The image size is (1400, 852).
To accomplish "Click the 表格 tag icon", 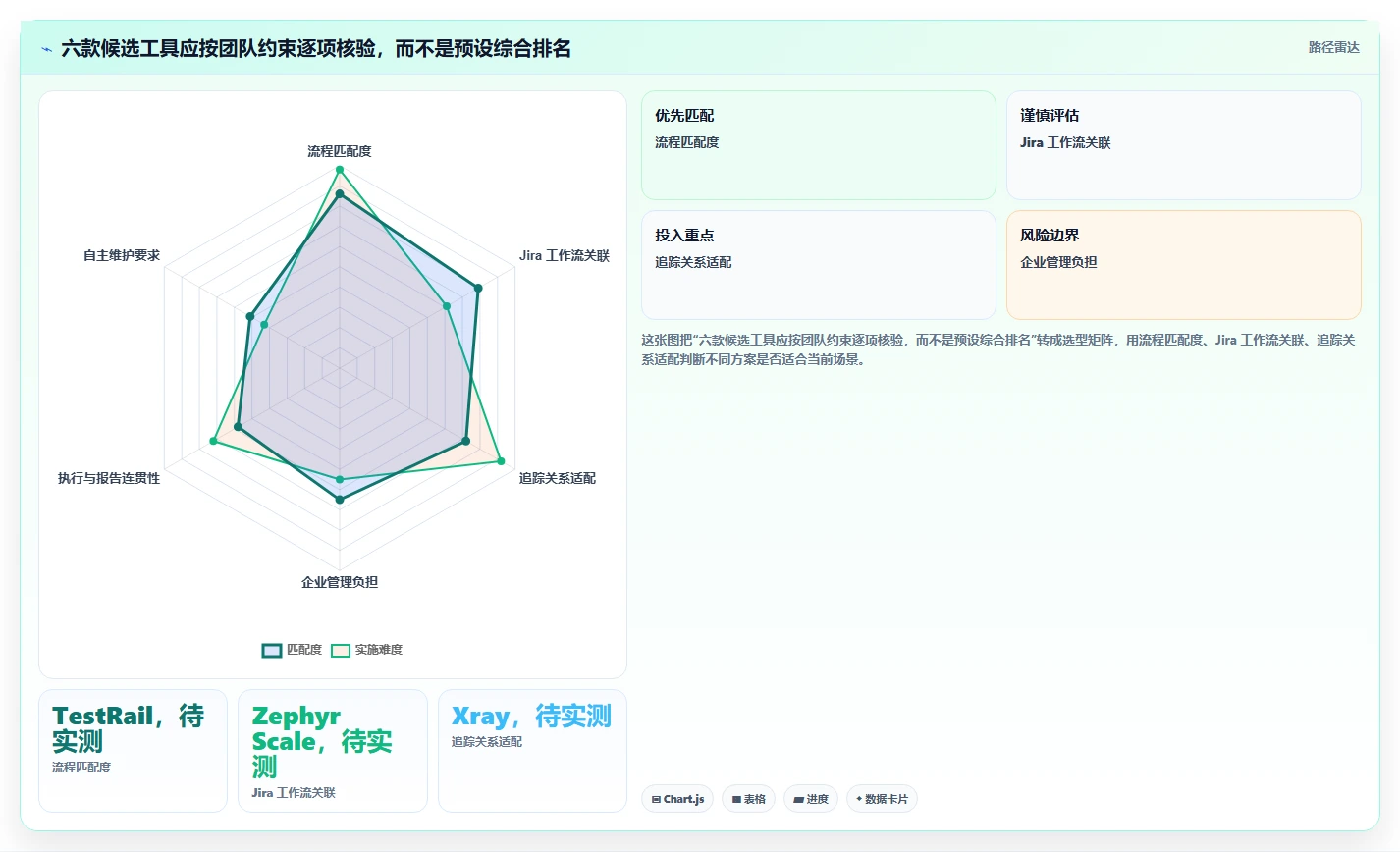I will coord(736,800).
